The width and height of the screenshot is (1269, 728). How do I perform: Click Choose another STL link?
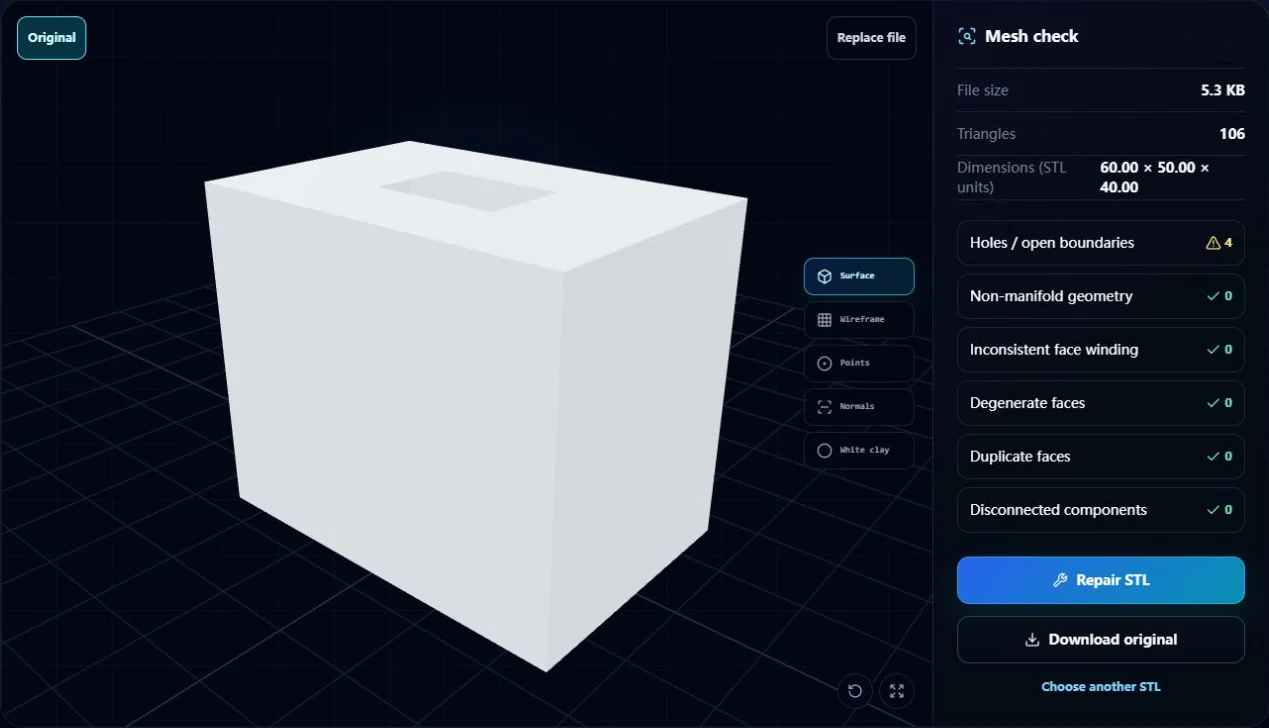(x=1101, y=687)
